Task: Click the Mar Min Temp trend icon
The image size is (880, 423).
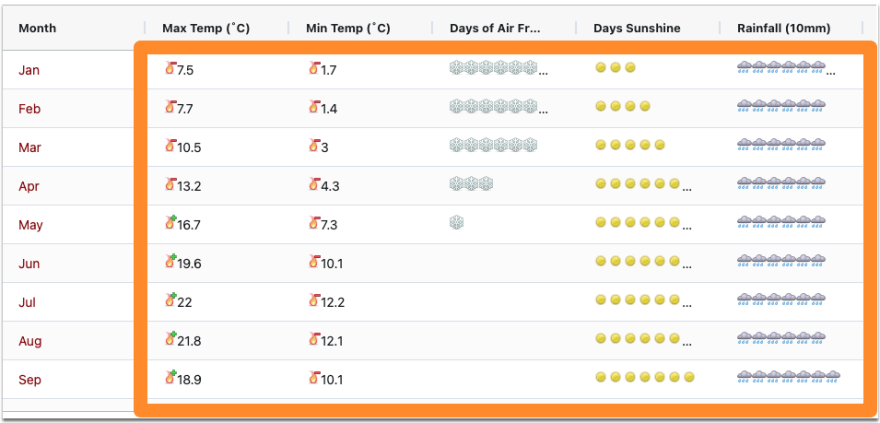Action: (x=314, y=146)
